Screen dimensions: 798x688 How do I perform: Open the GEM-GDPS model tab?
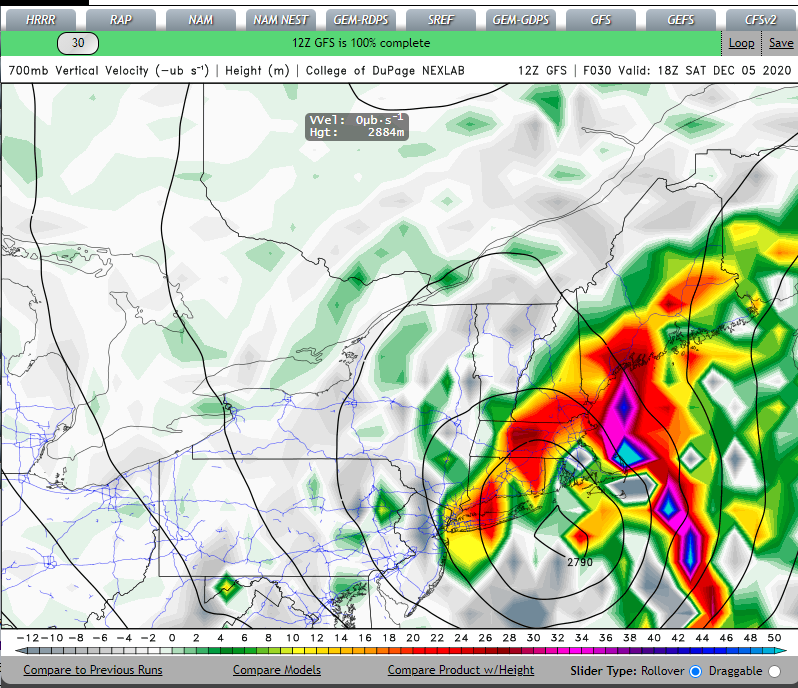pos(521,20)
